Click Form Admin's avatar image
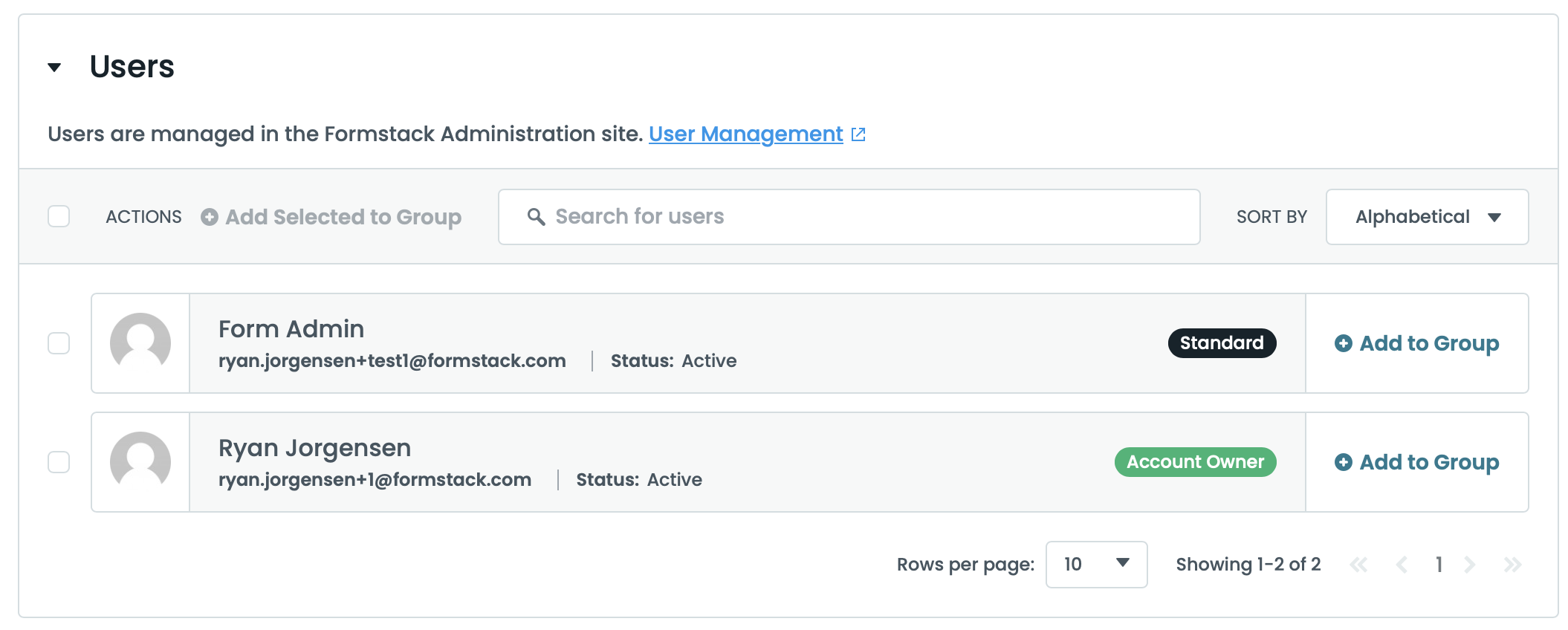This screenshot has height=630, width=1568. 140,343
